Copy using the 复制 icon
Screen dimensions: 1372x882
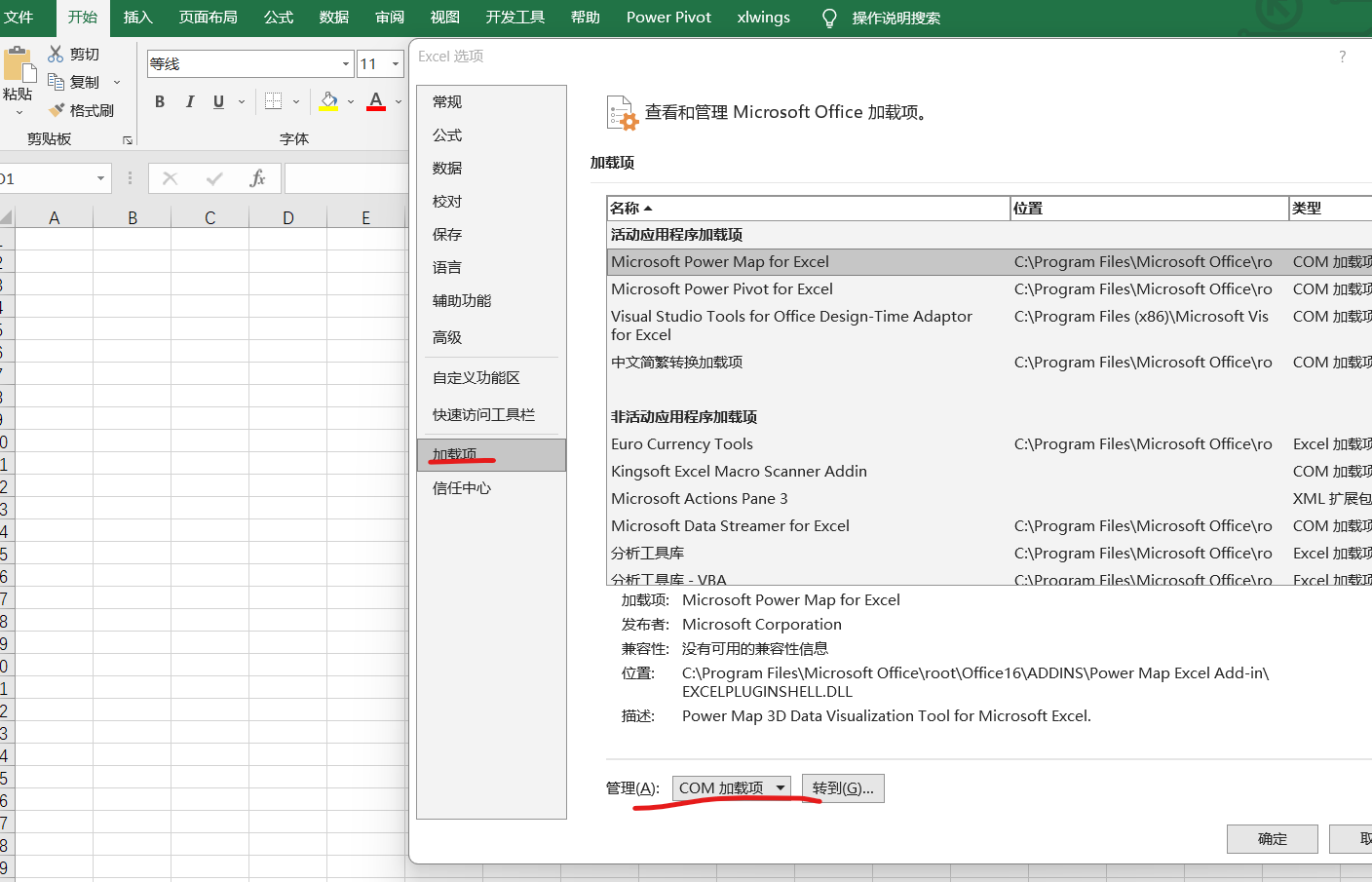(57, 82)
